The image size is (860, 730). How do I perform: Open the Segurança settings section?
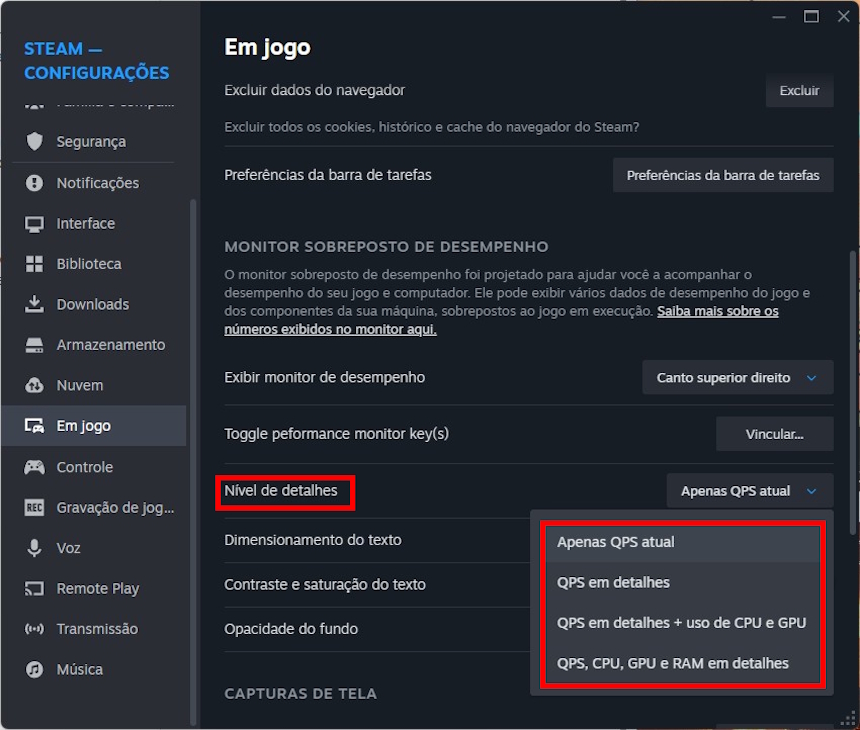pyautogui.click(x=95, y=141)
